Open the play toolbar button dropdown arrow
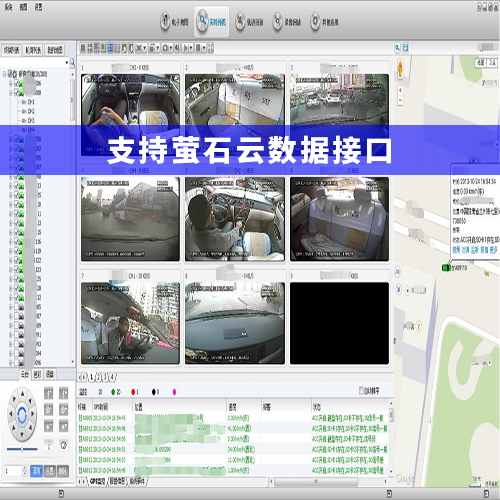 (x=191, y=48)
